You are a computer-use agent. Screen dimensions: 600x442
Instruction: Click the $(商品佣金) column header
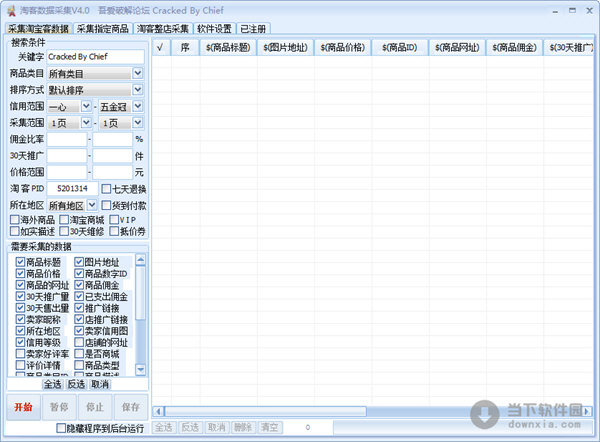coord(514,47)
